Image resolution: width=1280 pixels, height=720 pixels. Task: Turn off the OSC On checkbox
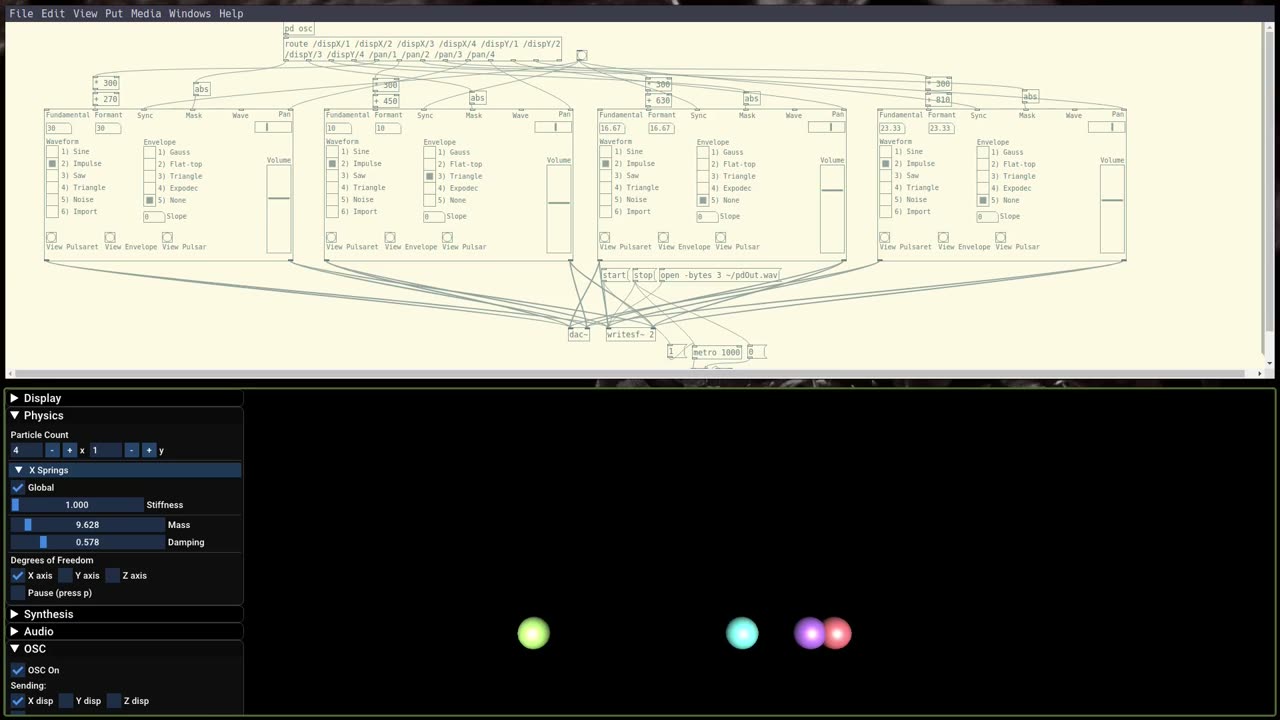pos(18,670)
